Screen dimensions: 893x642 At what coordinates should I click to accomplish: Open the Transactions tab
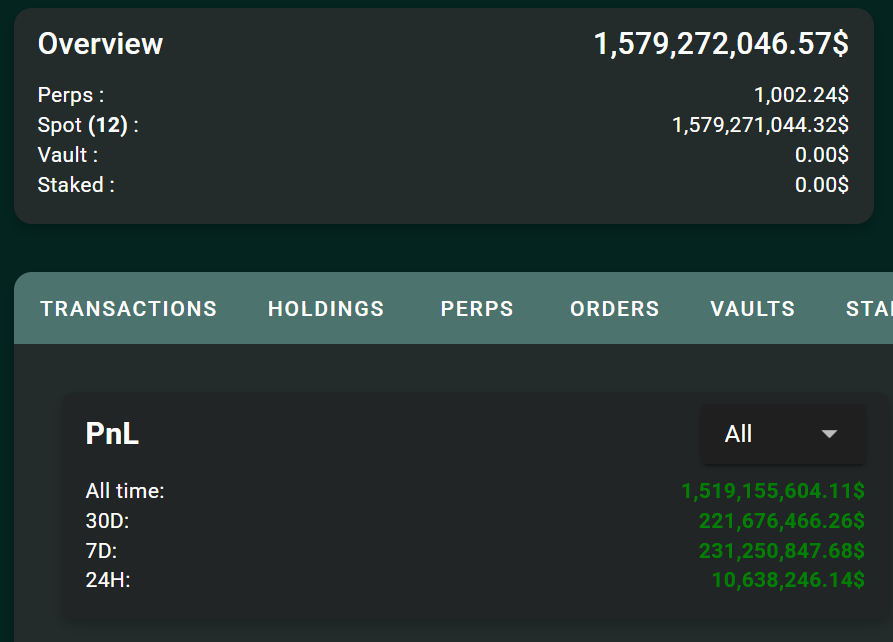[128, 309]
